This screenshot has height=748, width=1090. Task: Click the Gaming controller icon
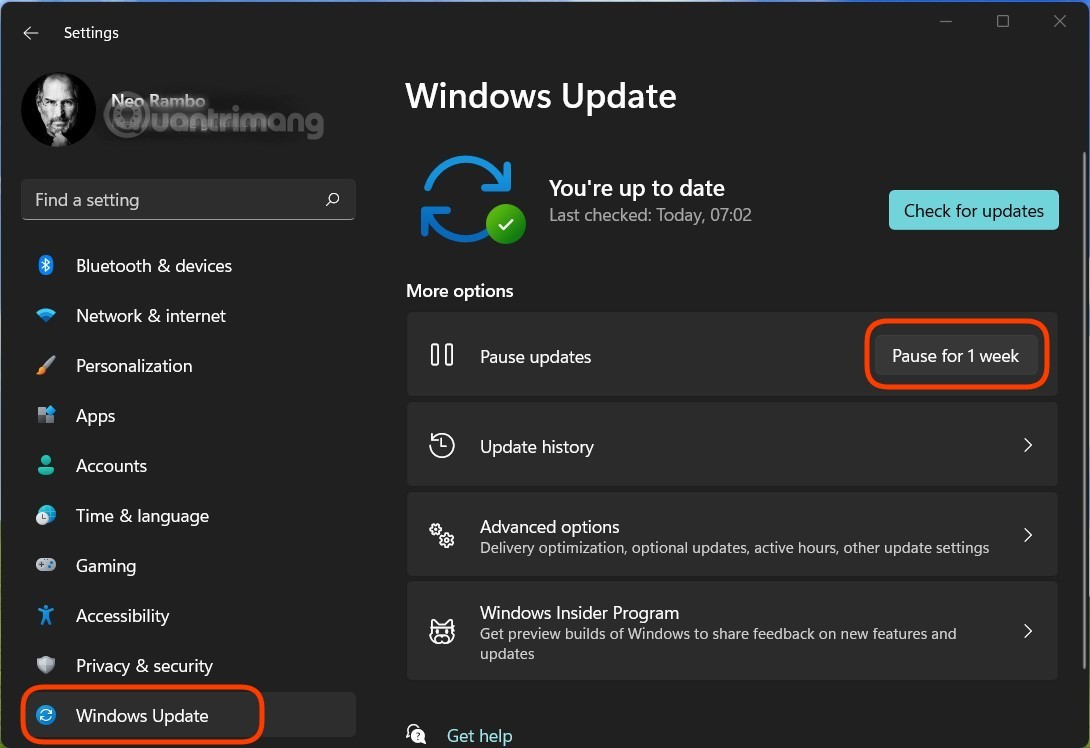tap(46, 564)
